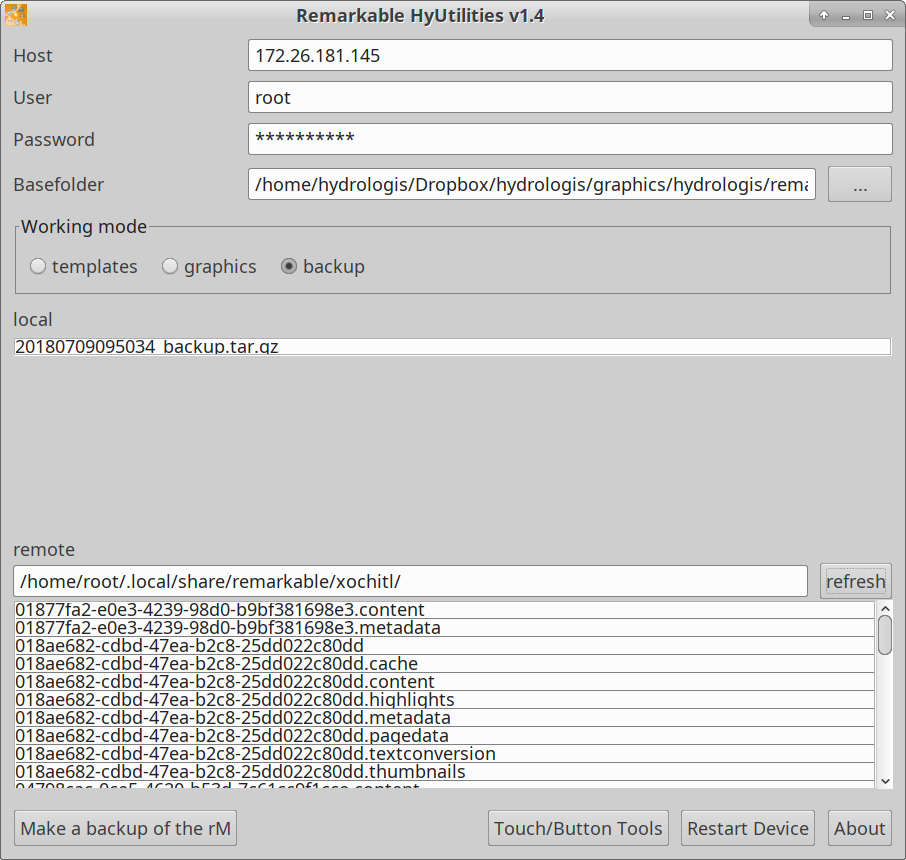The width and height of the screenshot is (906, 860).
Task: Select the templates working mode
Action: pos(84,266)
